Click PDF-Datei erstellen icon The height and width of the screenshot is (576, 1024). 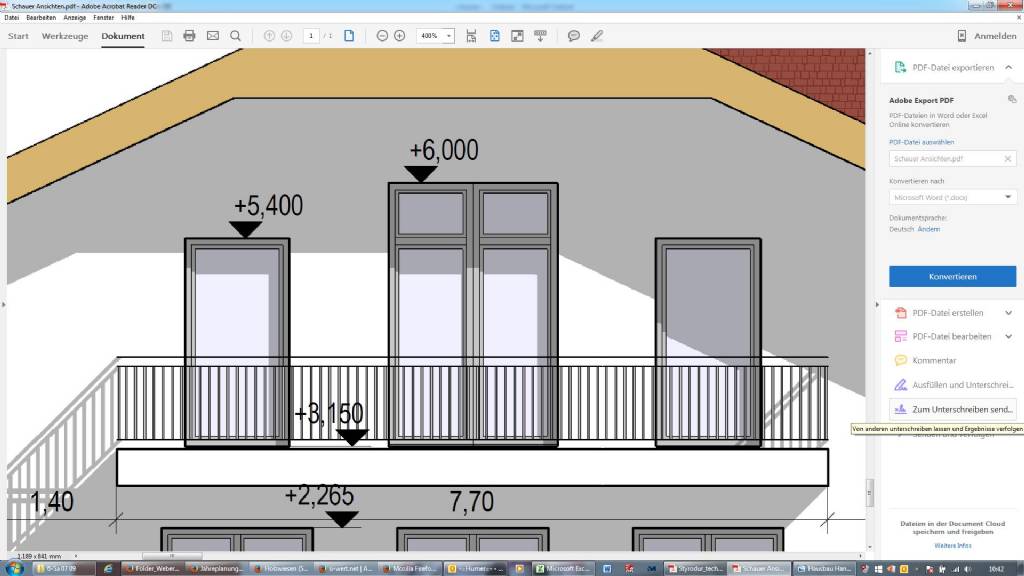point(901,313)
